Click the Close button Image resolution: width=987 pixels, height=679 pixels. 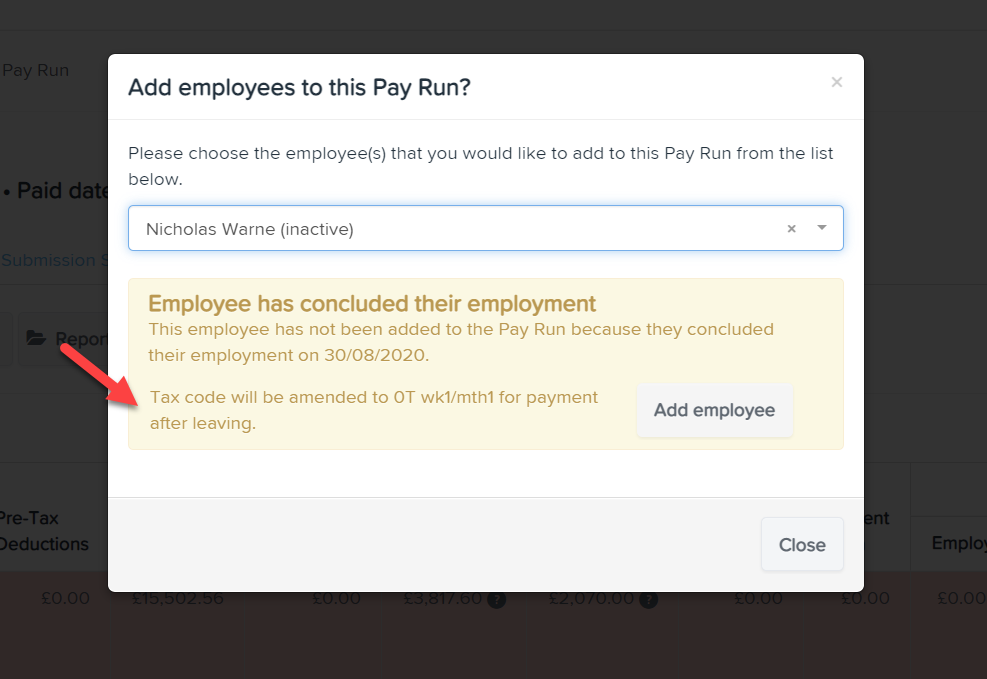[801, 544]
